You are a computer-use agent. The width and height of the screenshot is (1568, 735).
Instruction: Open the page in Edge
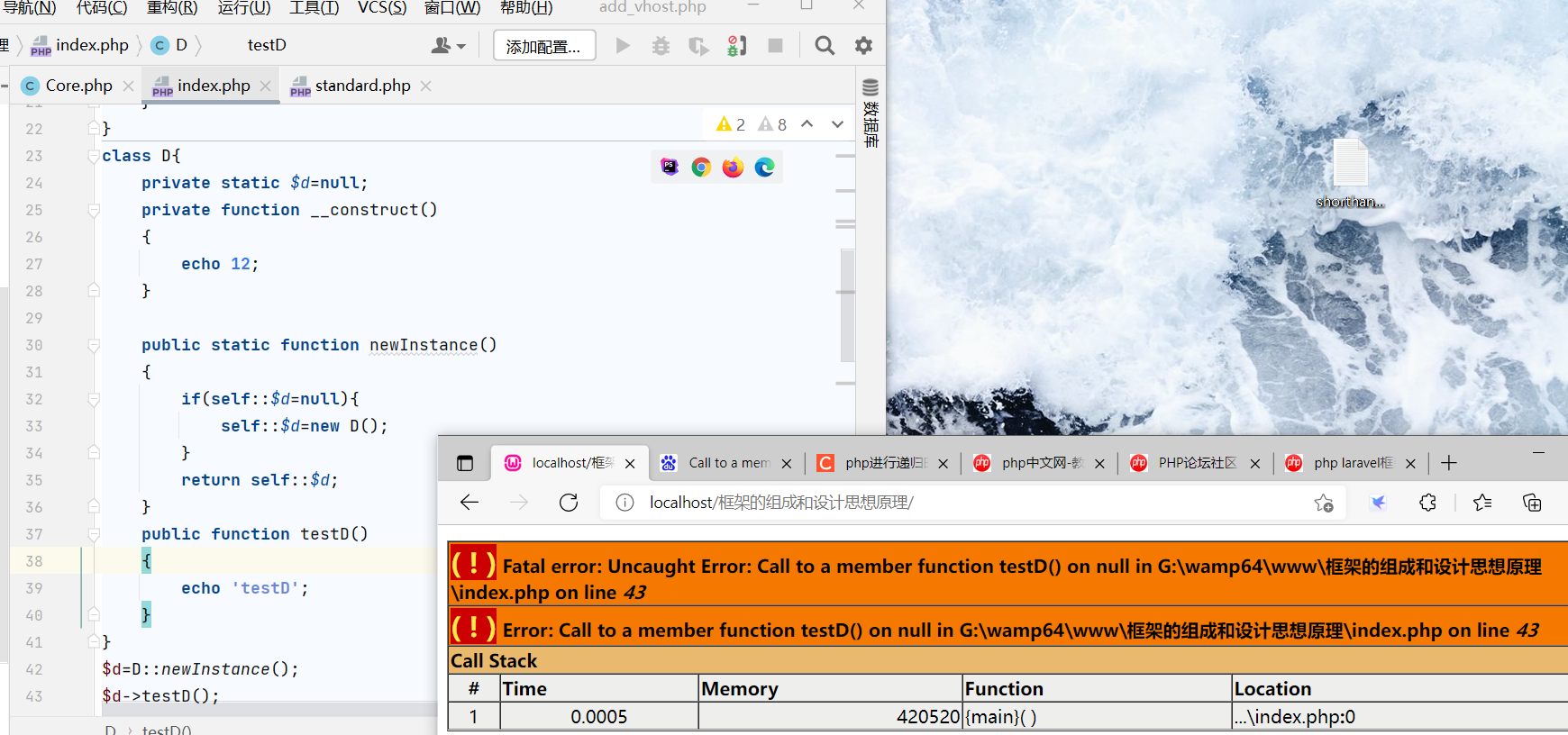[x=764, y=167]
